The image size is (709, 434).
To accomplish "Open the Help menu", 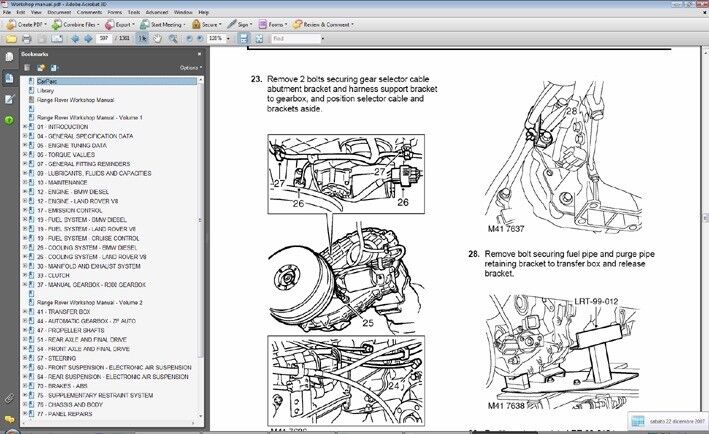I will coord(204,12).
